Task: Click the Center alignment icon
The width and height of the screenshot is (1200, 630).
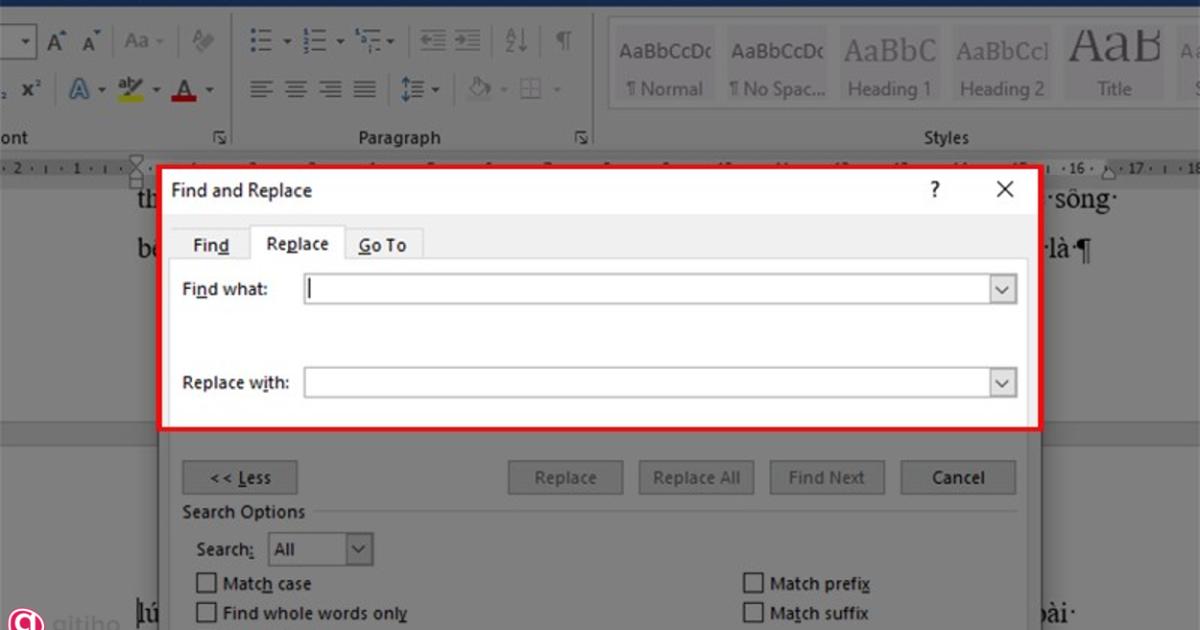Action: coord(296,90)
